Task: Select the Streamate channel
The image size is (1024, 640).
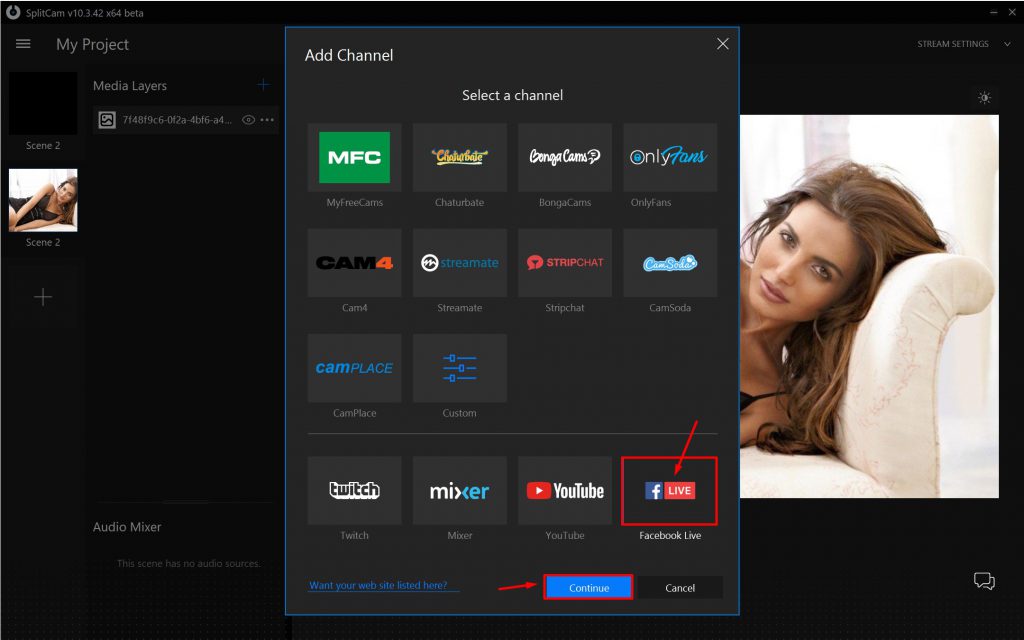Action: click(x=460, y=263)
